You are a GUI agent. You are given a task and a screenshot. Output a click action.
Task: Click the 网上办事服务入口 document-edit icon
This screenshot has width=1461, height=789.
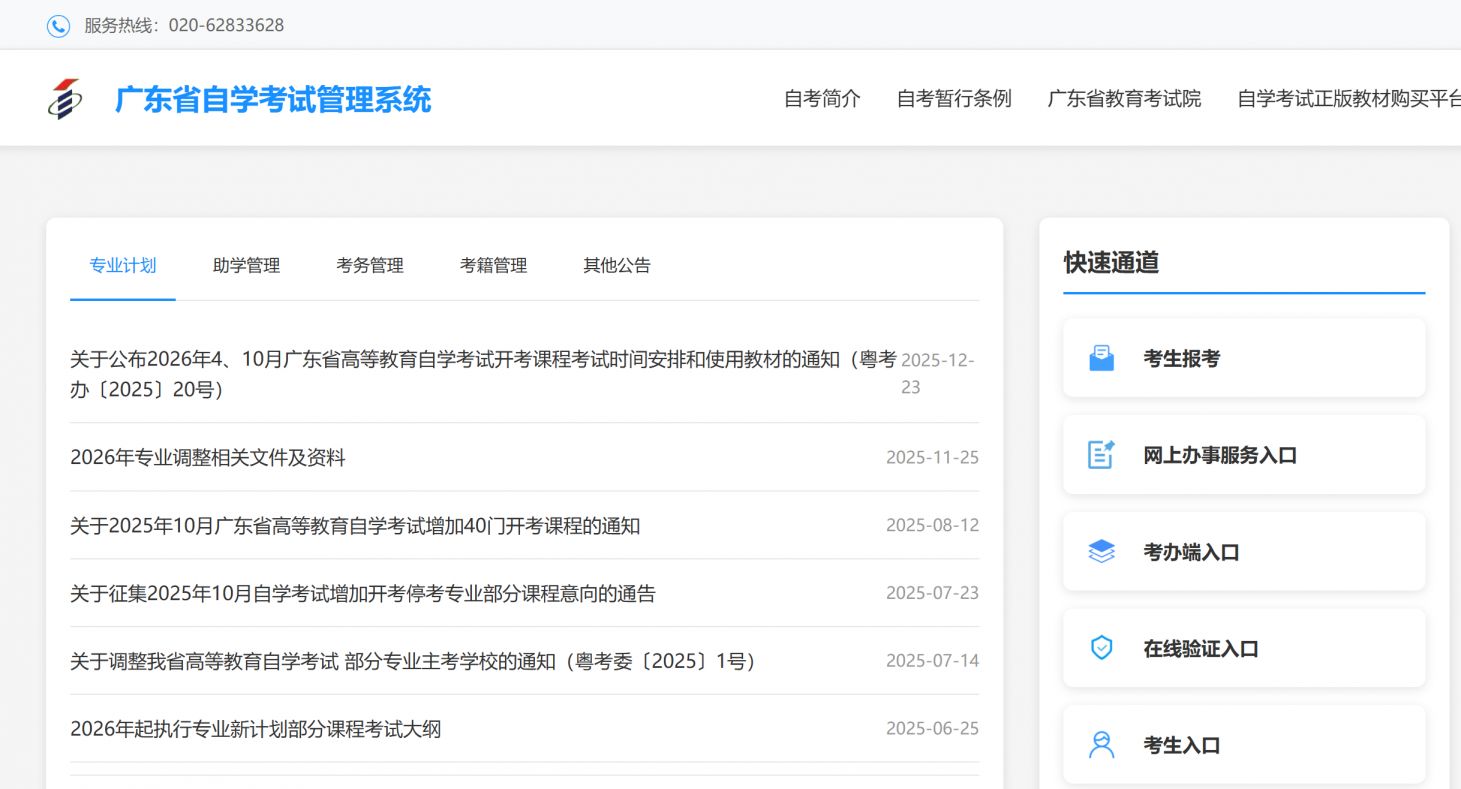point(1101,455)
